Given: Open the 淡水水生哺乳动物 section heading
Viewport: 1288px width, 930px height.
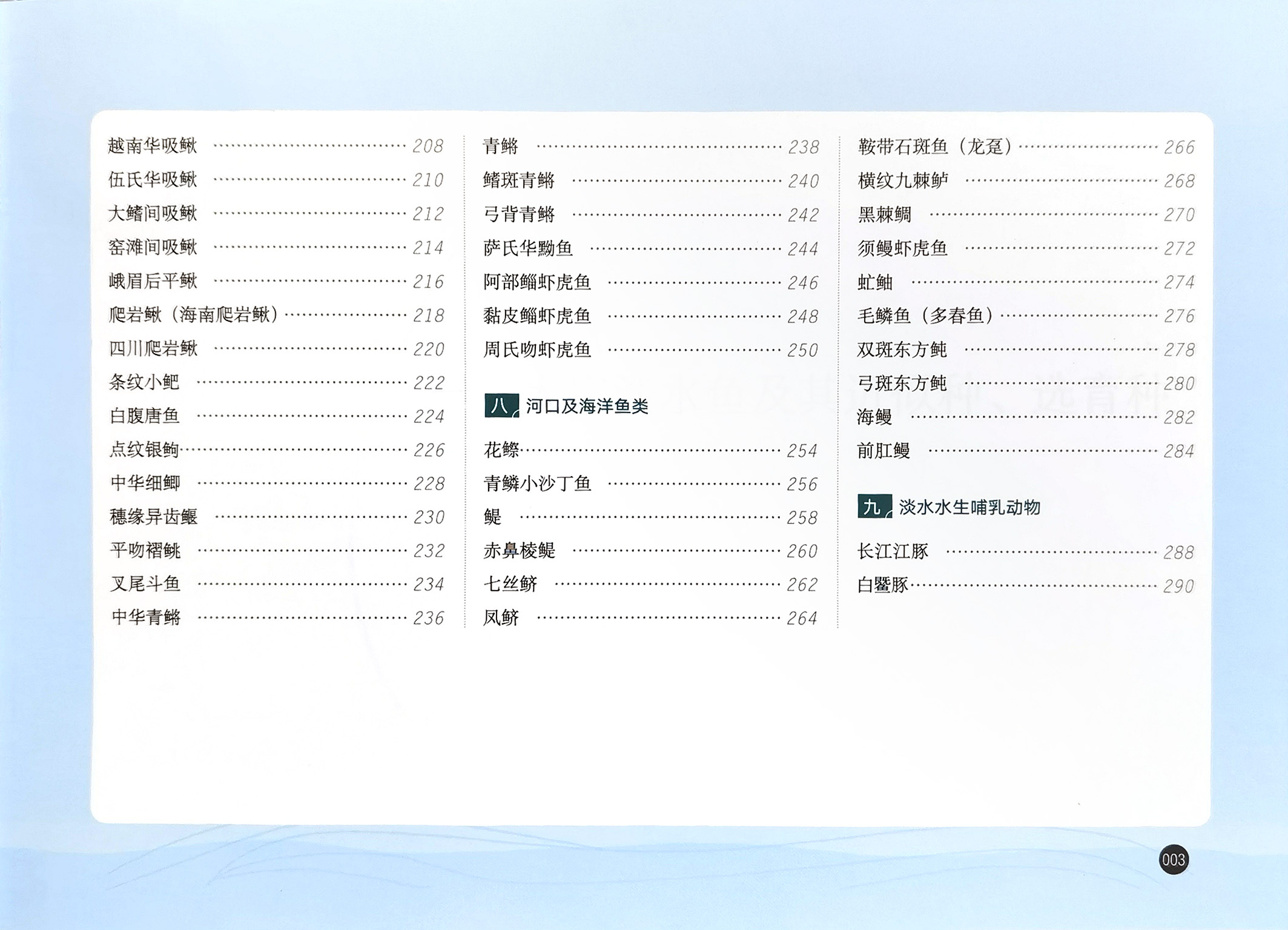Looking at the screenshot, I should [969, 507].
